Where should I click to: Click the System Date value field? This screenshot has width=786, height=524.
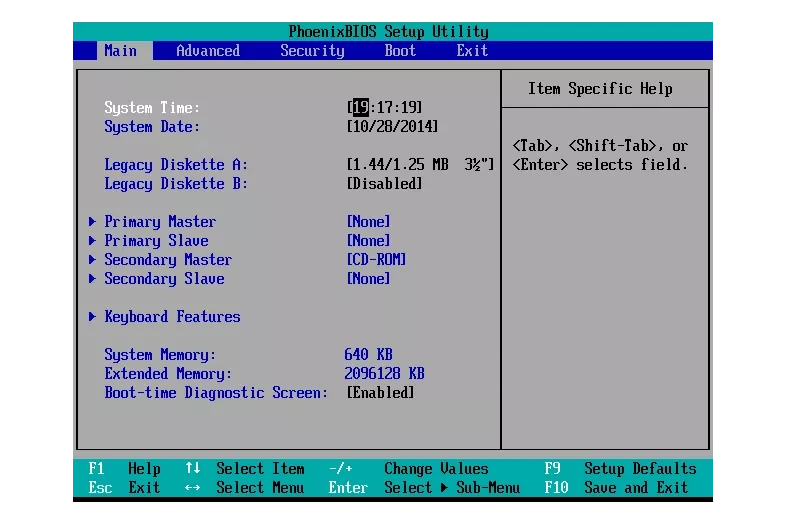(392, 127)
